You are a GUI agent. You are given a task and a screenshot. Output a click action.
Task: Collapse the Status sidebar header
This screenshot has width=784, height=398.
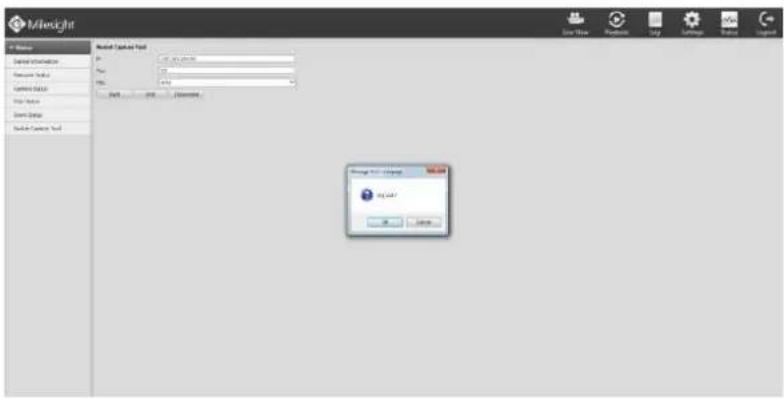tap(48, 48)
